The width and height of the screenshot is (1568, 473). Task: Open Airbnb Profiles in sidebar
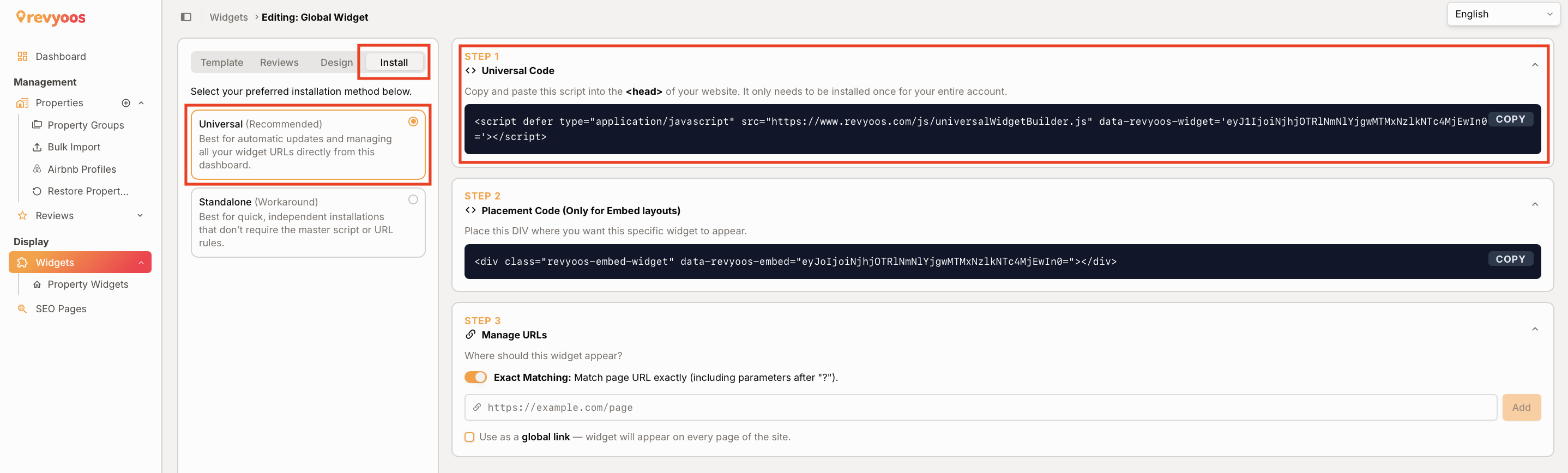(x=82, y=169)
